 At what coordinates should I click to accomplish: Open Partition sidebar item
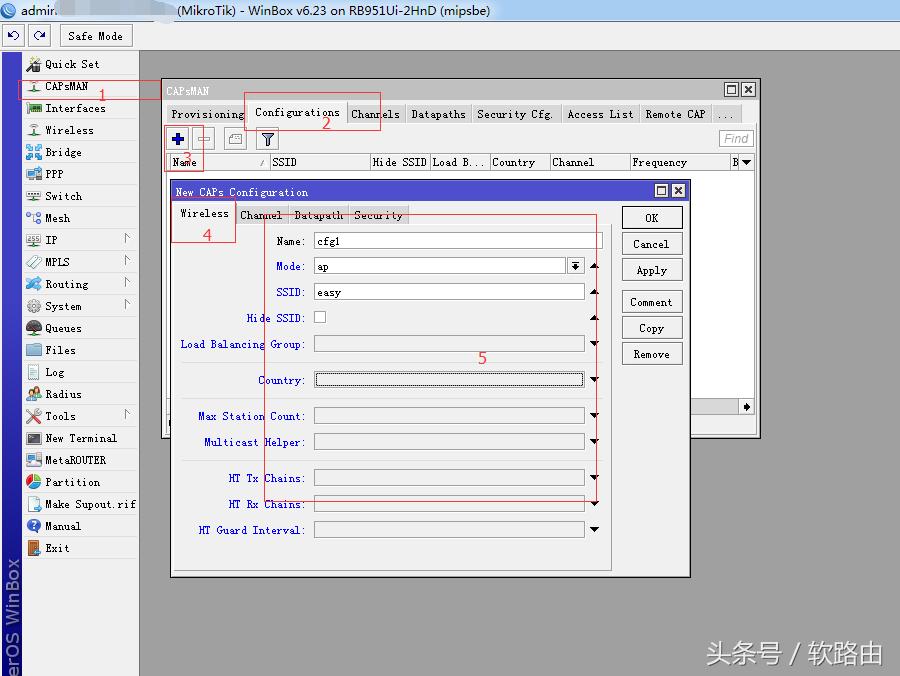[x=81, y=482]
